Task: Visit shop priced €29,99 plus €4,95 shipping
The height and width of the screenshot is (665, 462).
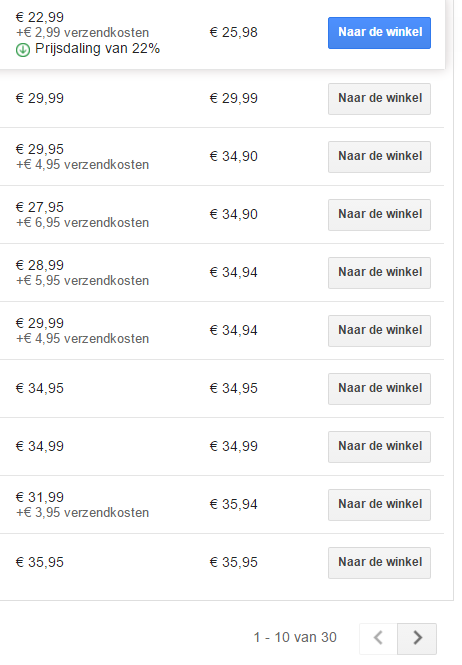Action: (x=379, y=331)
